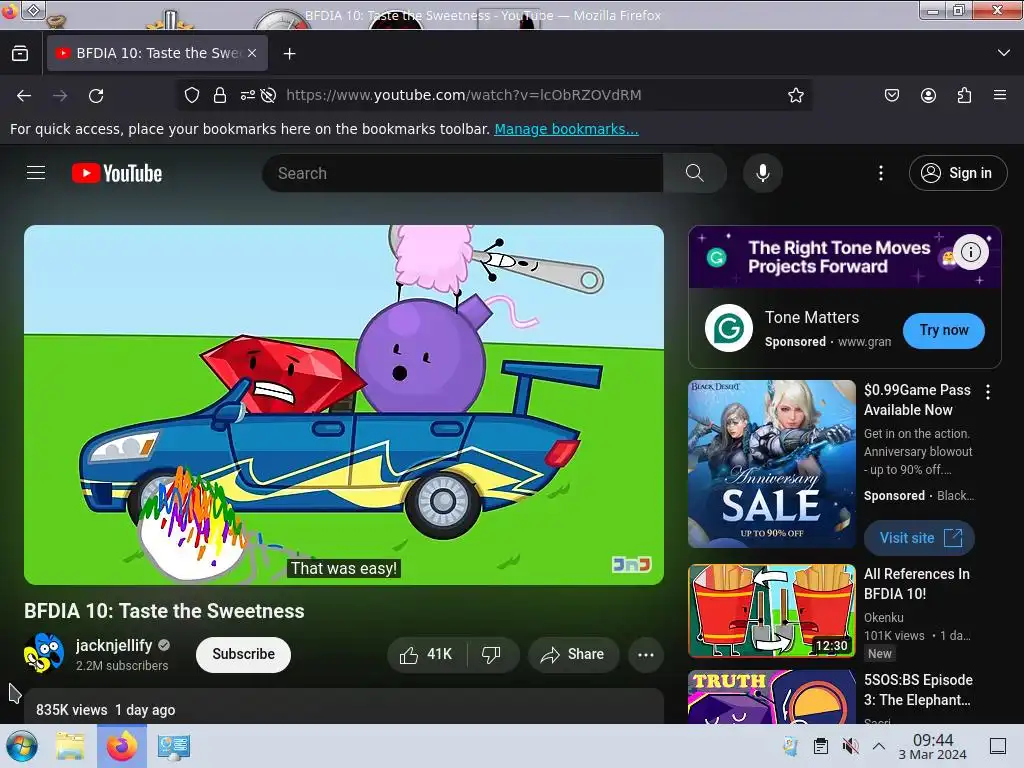Open site security padlock info

220,95
